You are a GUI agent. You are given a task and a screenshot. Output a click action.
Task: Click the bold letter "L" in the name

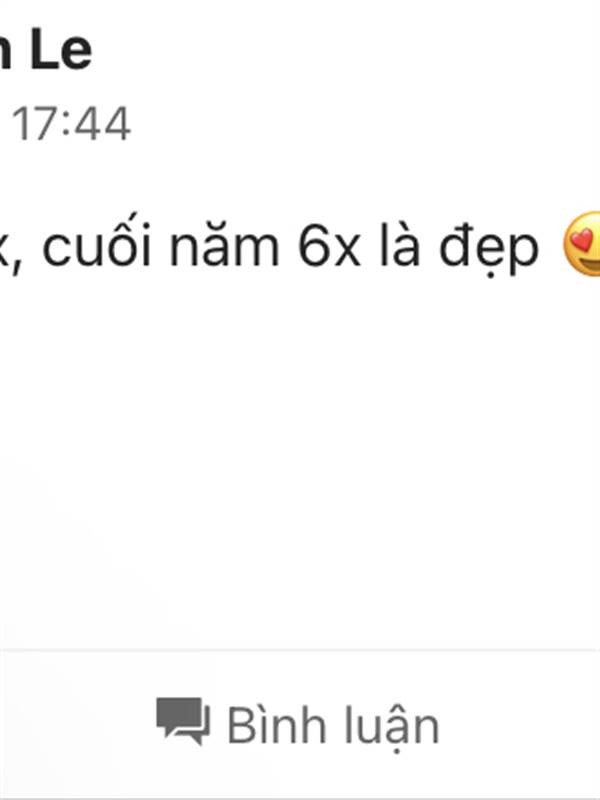pyautogui.click(x=42, y=50)
